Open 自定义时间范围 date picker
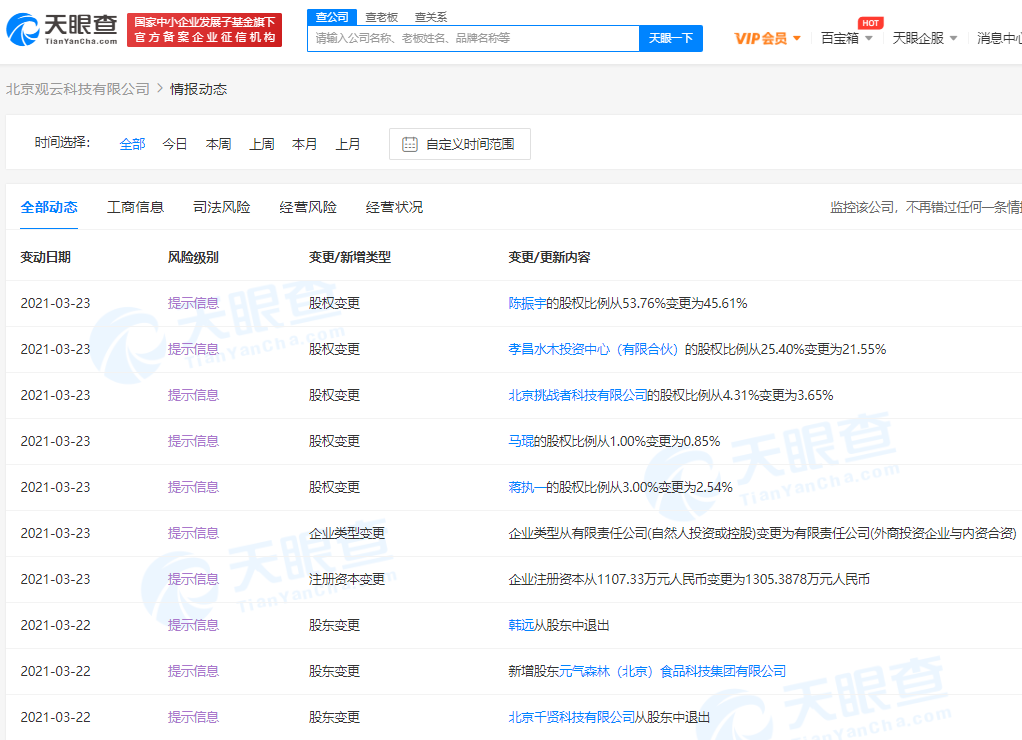Viewport: 1022px width, 740px height. (460, 144)
